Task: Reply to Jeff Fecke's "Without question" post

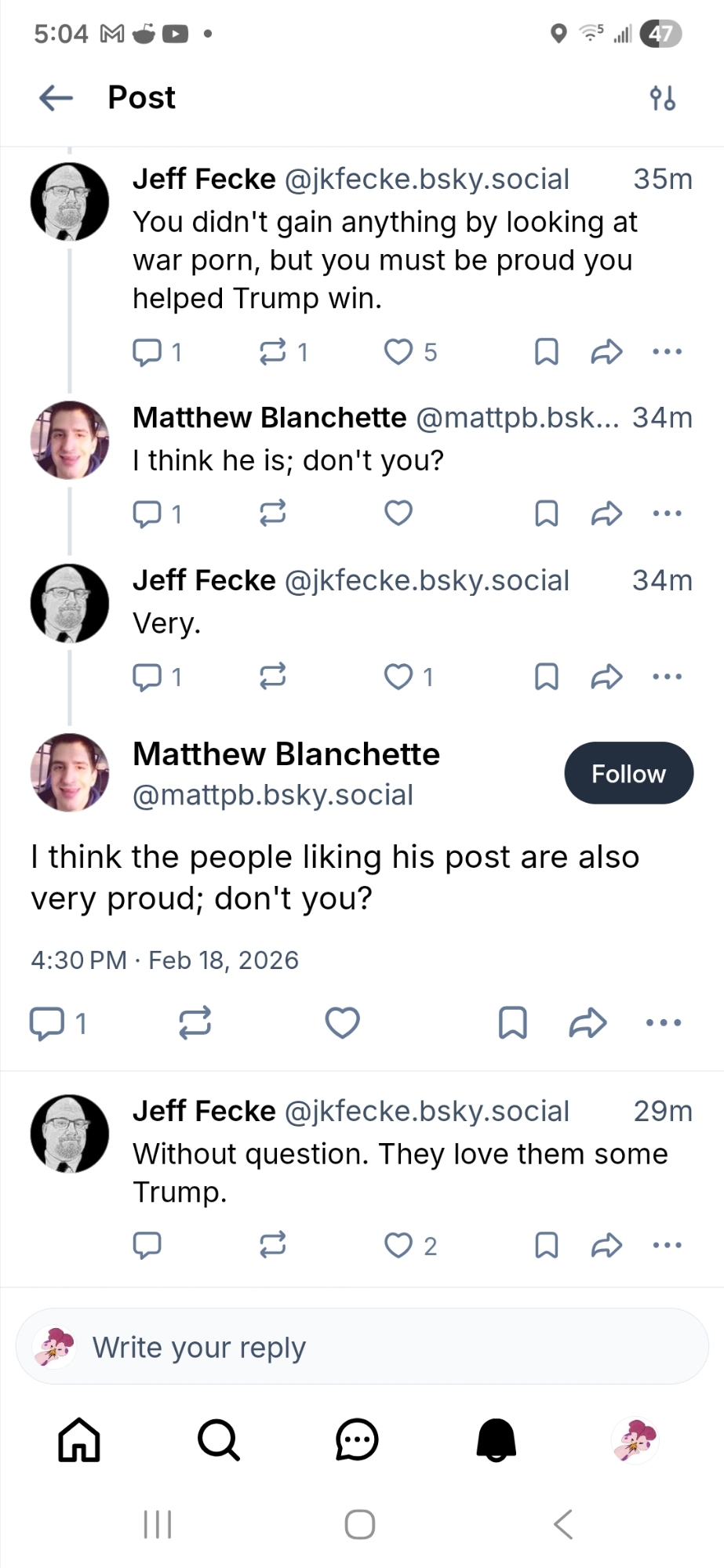Action: (147, 1245)
